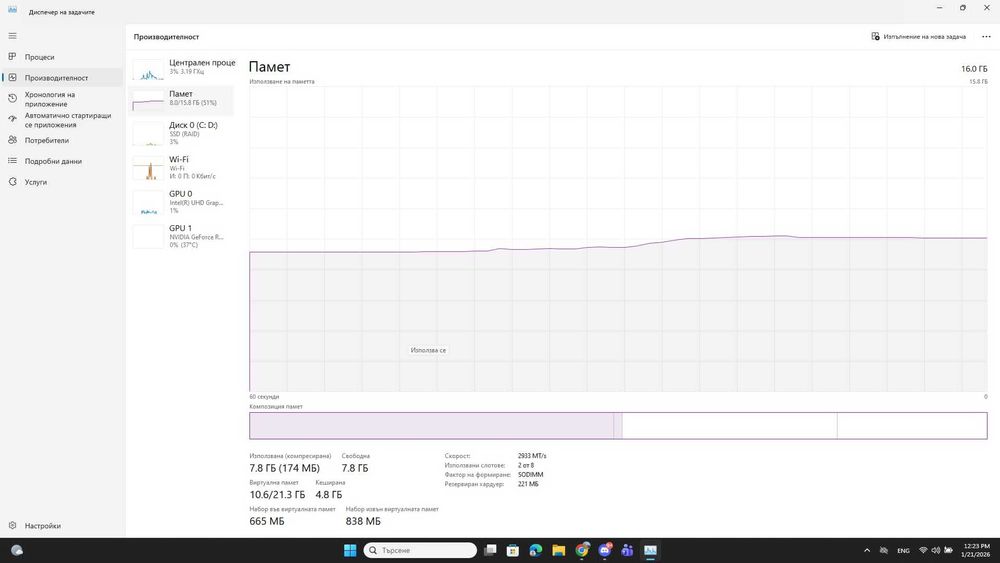Open Хронология на приложение

click(62, 99)
